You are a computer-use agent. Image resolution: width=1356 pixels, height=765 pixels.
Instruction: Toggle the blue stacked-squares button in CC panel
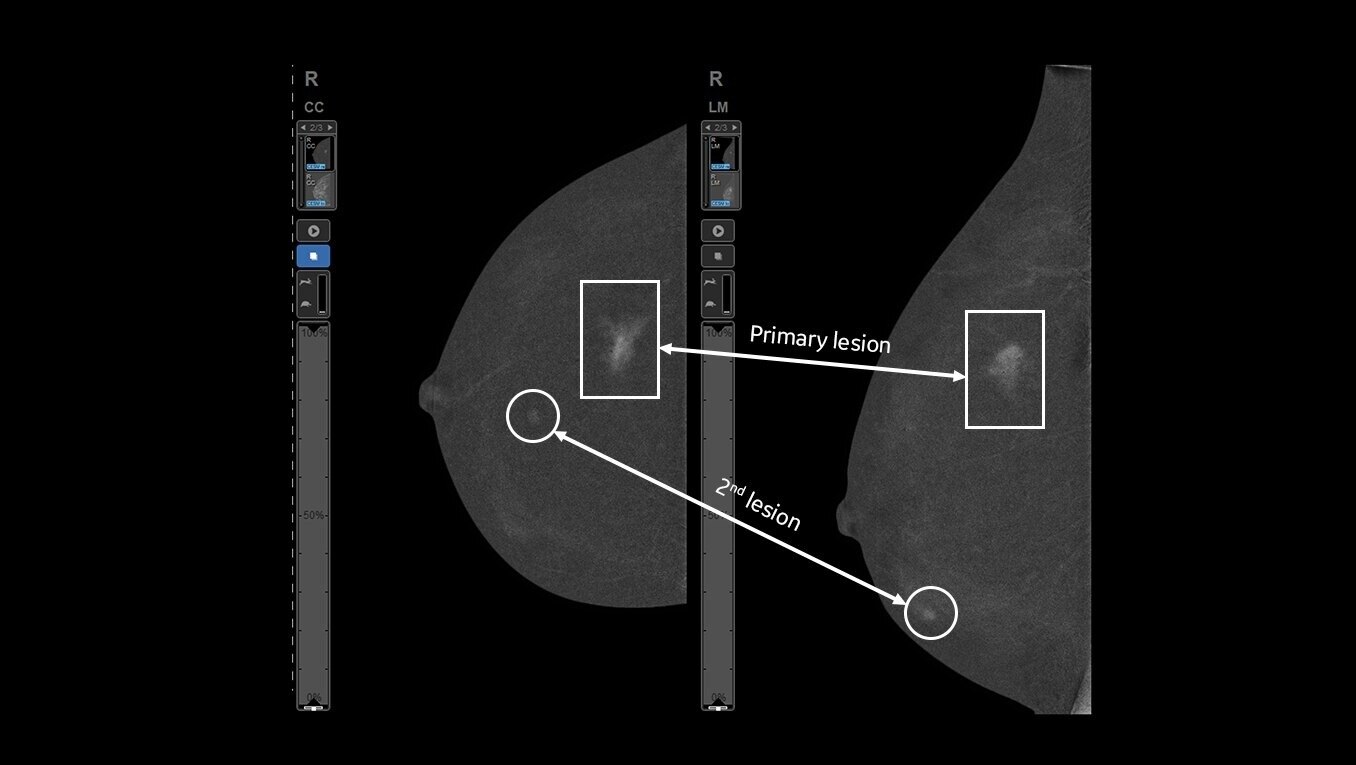pyautogui.click(x=313, y=256)
